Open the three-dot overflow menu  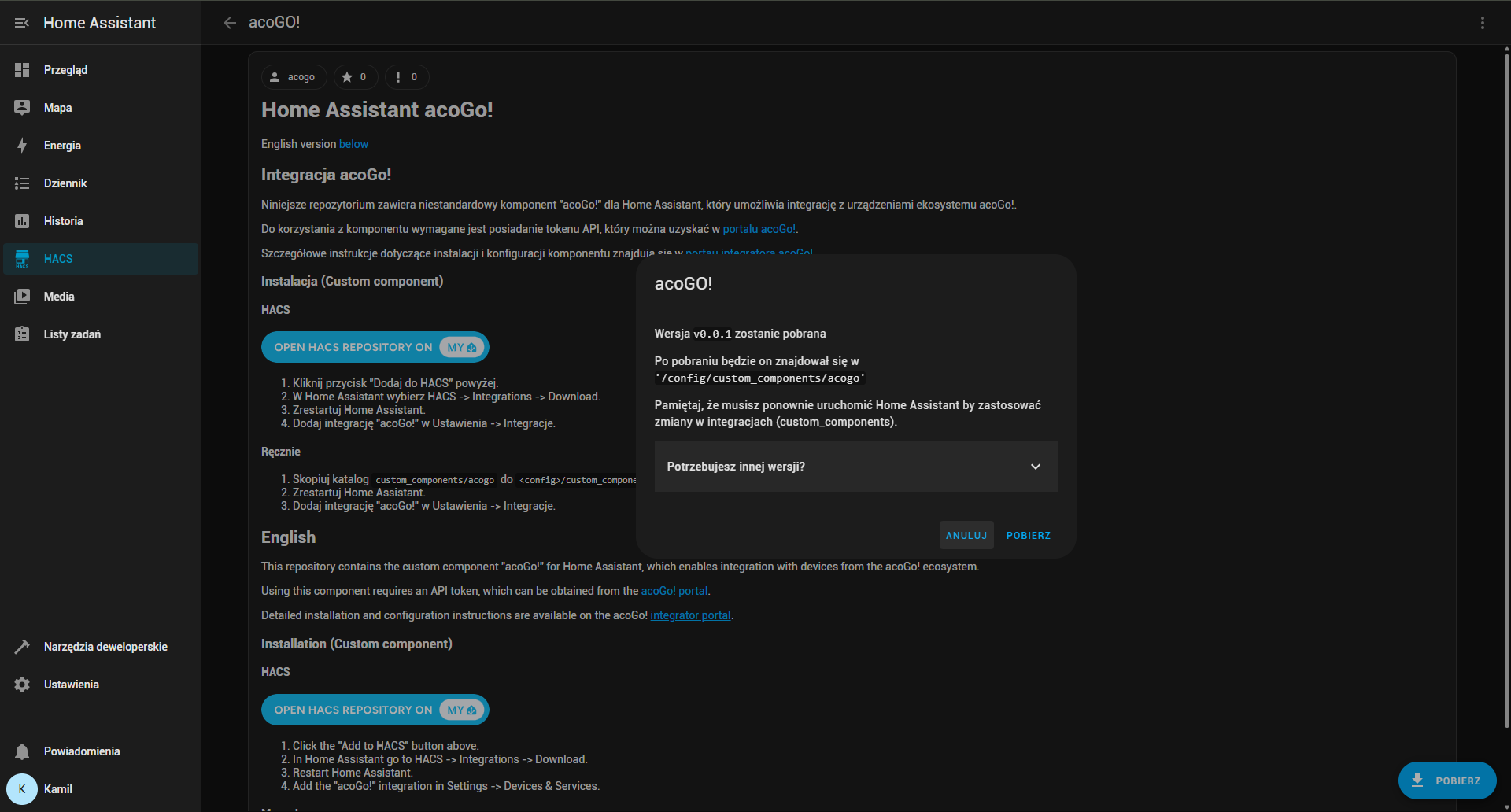[x=1482, y=23]
